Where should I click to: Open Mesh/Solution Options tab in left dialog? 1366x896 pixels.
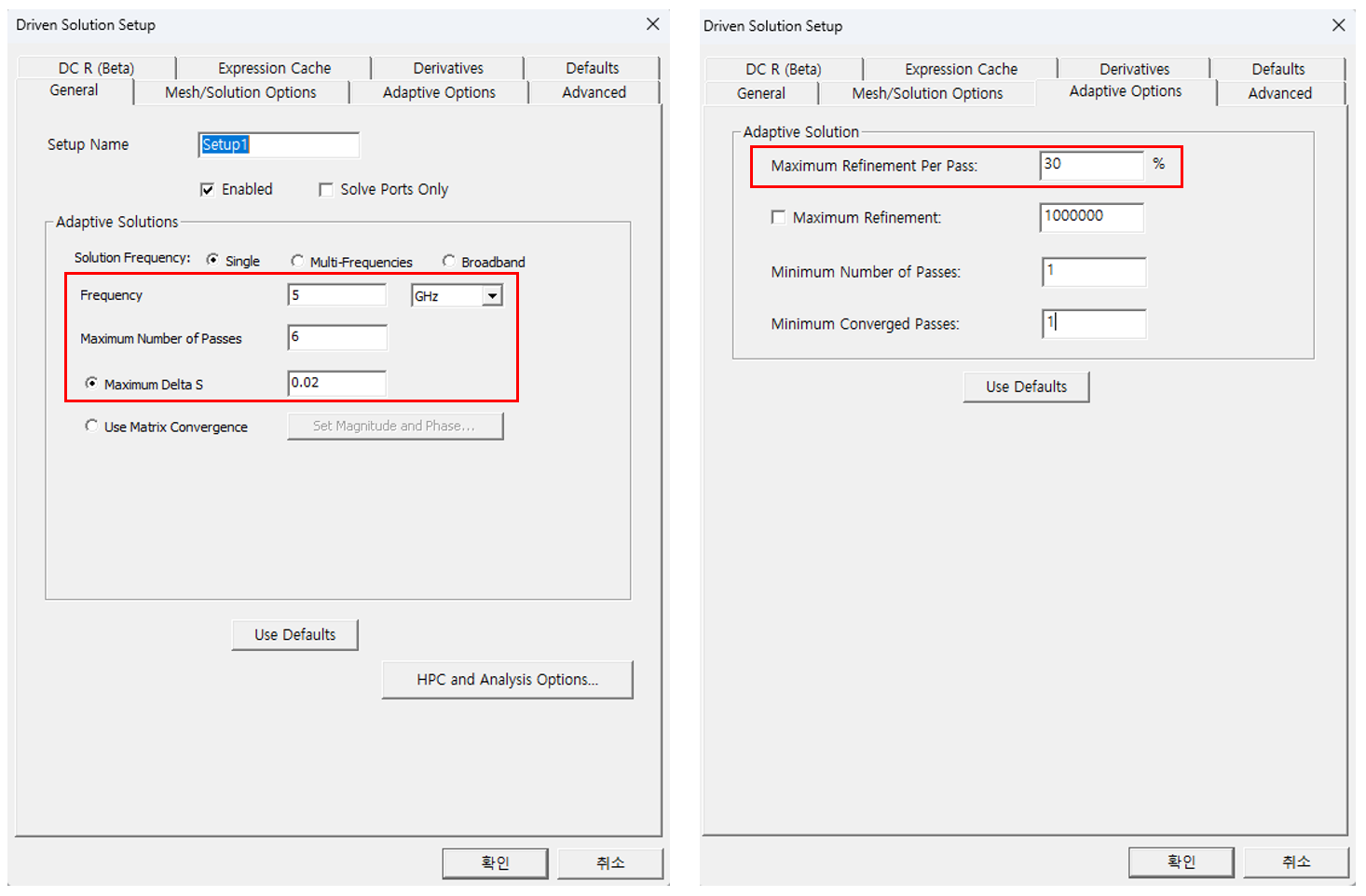pyautogui.click(x=240, y=92)
